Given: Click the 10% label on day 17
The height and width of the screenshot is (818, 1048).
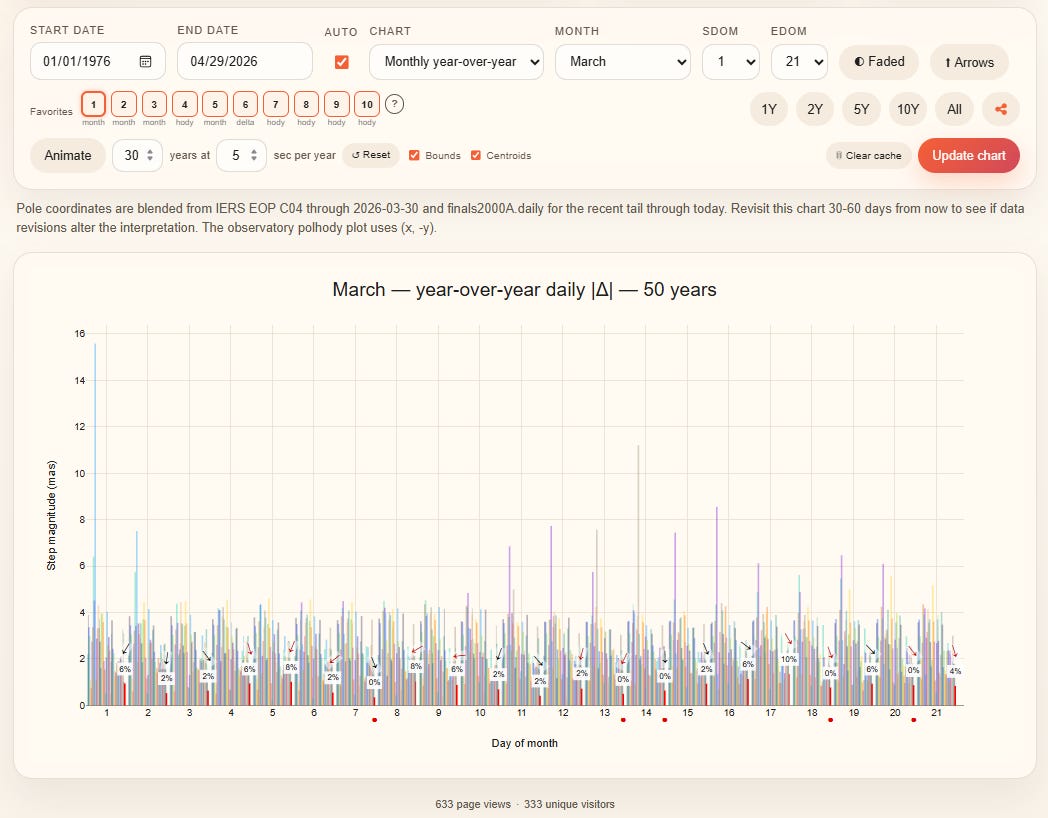Looking at the screenshot, I should [x=789, y=659].
